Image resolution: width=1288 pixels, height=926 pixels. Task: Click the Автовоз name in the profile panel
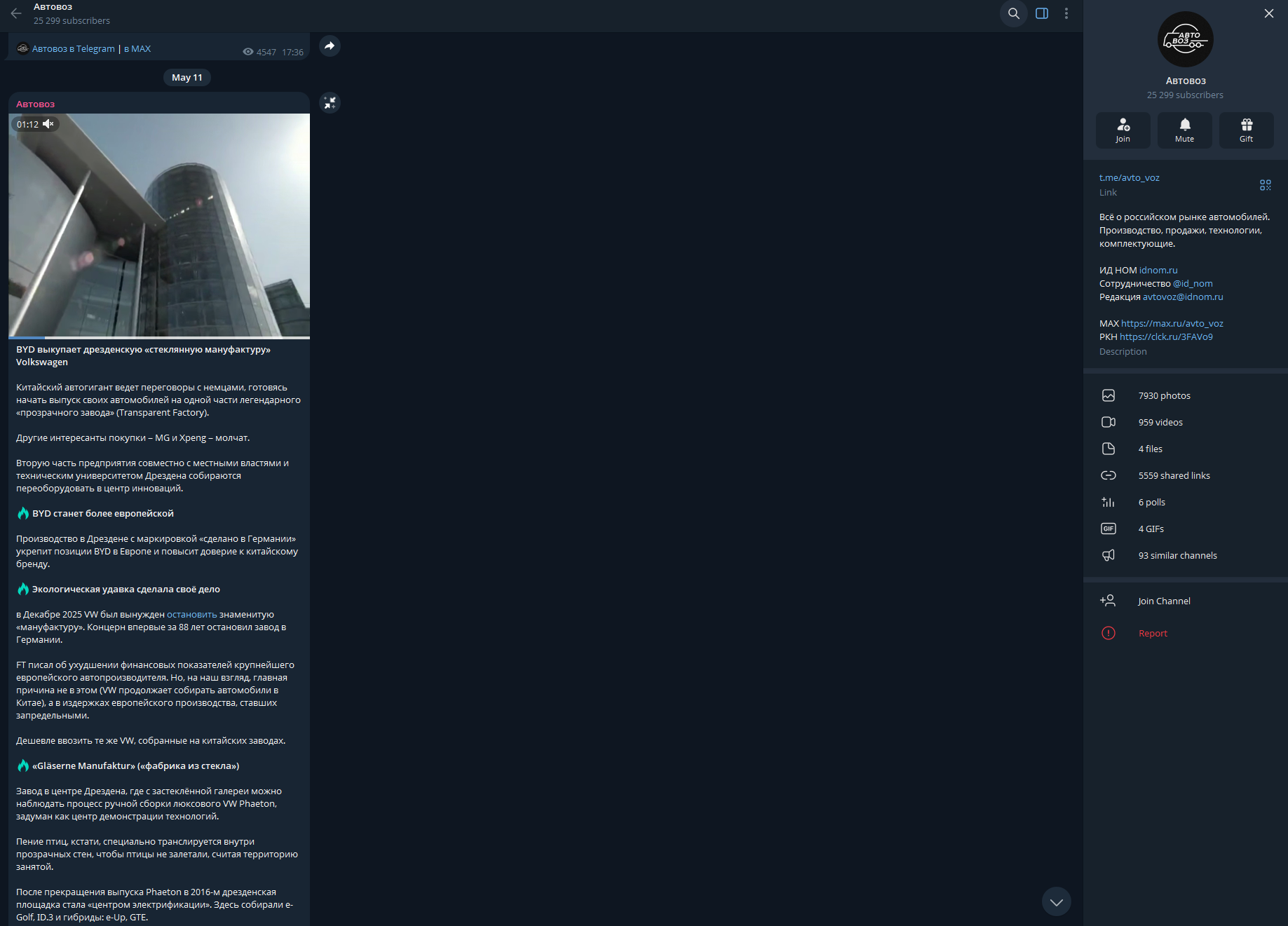(x=1186, y=81)
